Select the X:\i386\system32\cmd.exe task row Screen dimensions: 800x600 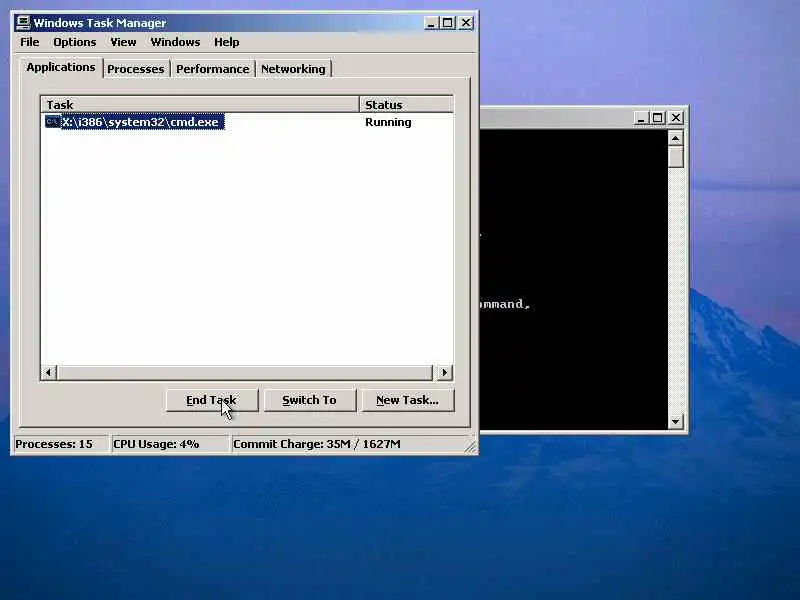247,122
